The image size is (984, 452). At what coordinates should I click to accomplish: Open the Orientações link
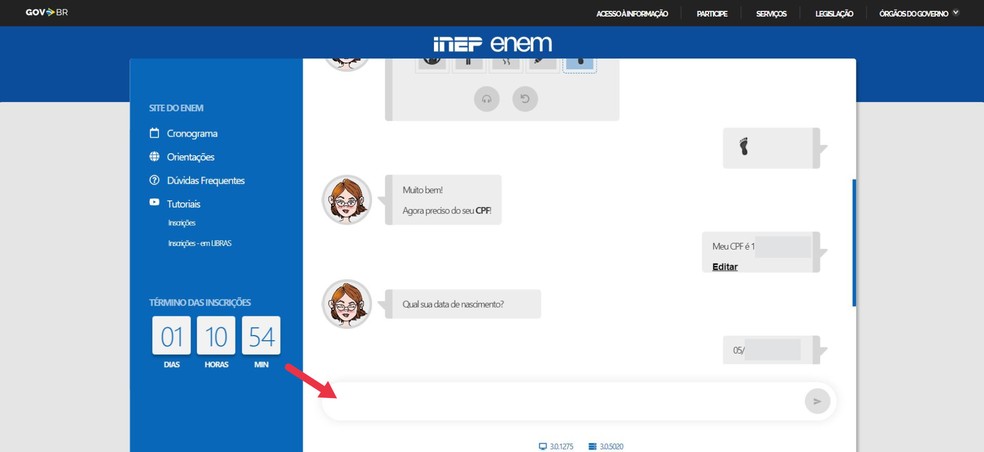click(x=190, y=157)
